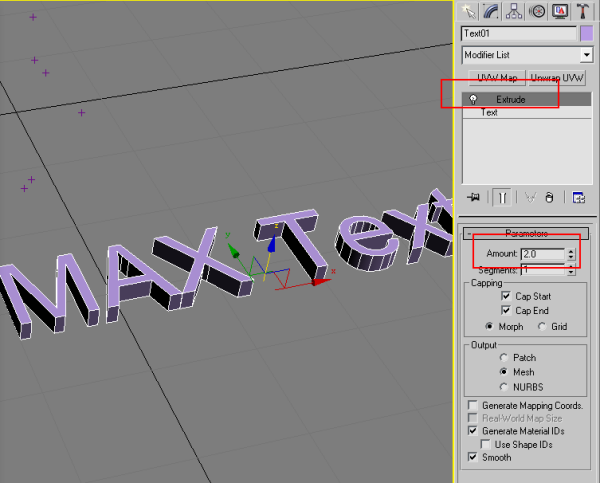The image size is (600, 483).
Task: Open the Modifier List dropdown
Action: pyautogui.click(x=527, y=55)
